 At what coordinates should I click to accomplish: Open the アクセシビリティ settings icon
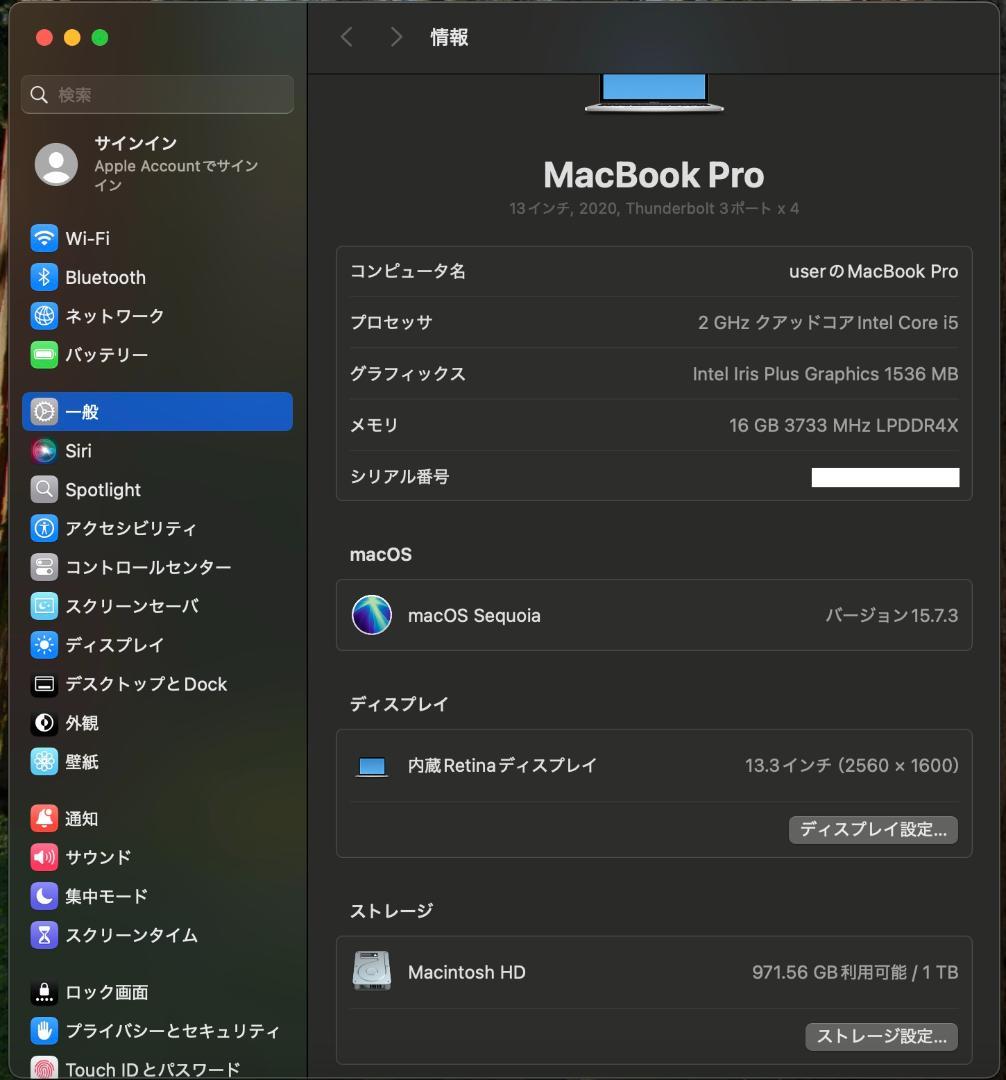tap(44, 528)
